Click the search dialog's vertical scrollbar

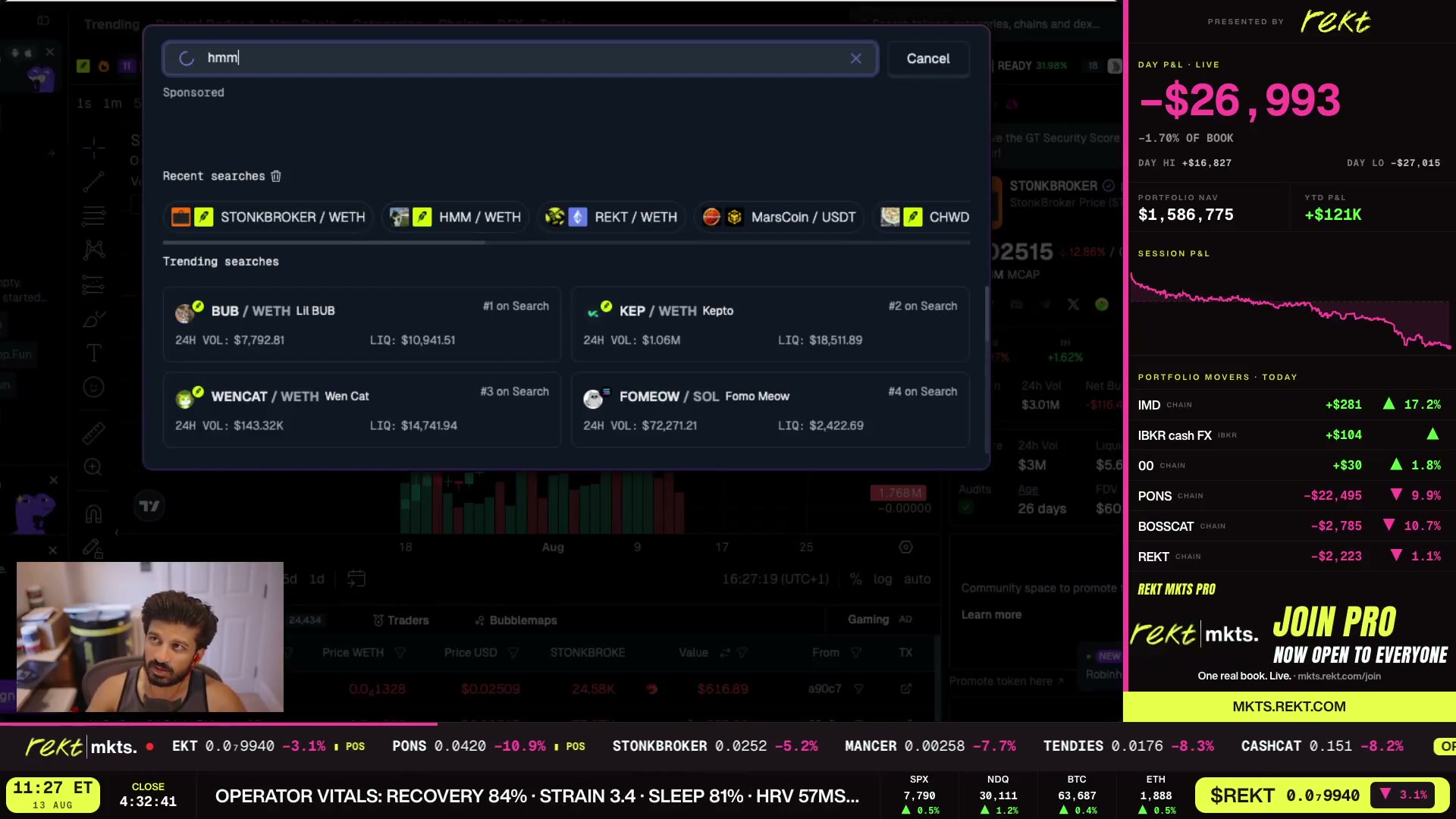pyautogui.click(x=986, y=315)
